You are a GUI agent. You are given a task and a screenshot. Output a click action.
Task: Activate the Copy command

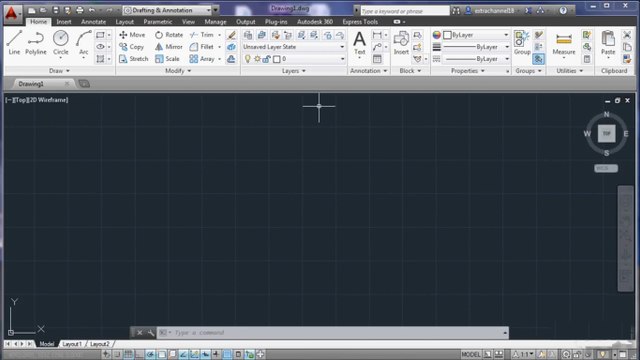[x=131, y=47]
